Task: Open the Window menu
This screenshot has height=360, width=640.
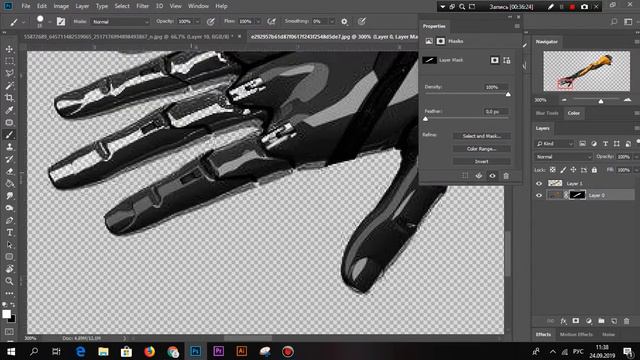Action: click(198, 6)
